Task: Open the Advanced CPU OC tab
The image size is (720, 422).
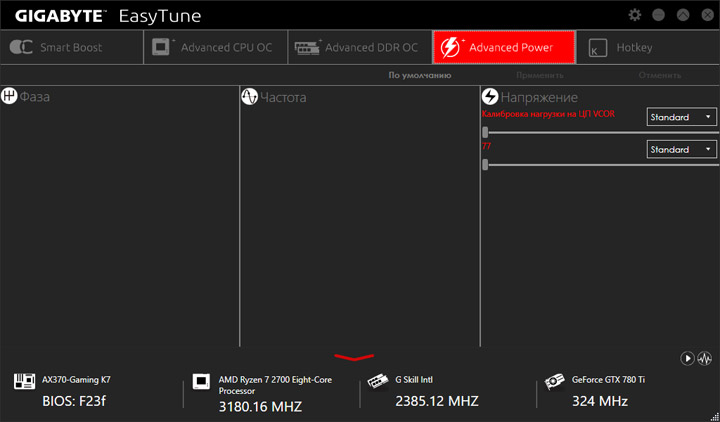Action: pyautogui.click(x=216, y=47)
